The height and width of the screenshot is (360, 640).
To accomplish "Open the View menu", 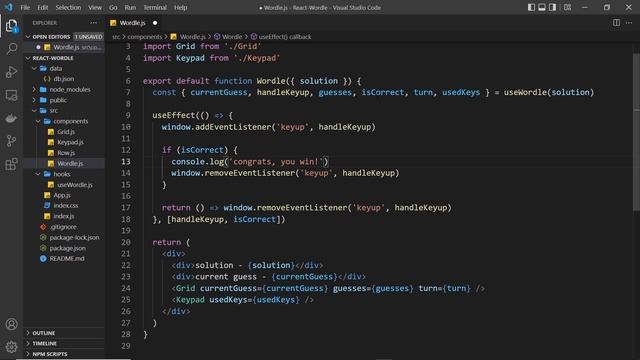I will tap(95, 7).
